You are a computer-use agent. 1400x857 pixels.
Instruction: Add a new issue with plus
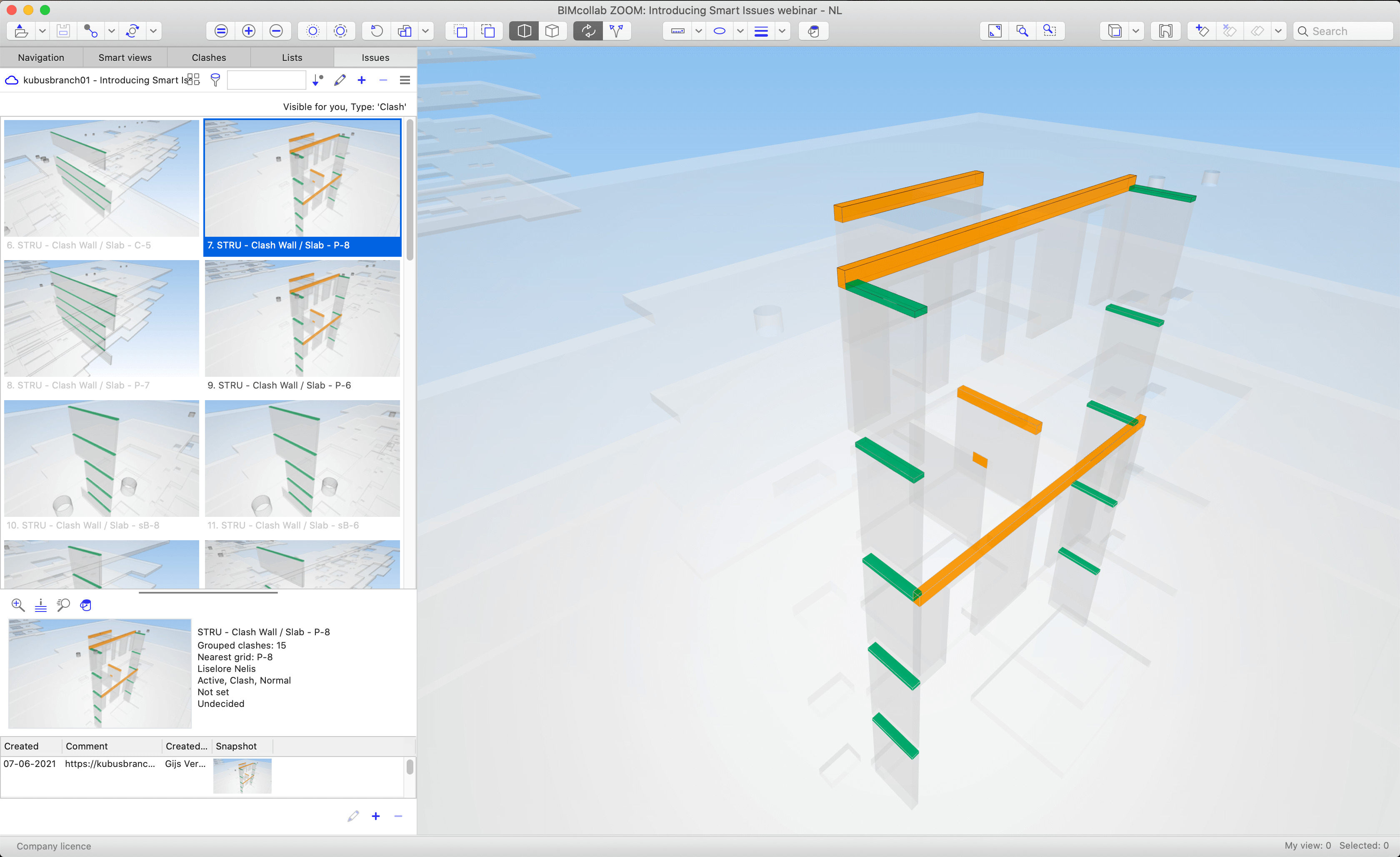click(x=361, y=80)
